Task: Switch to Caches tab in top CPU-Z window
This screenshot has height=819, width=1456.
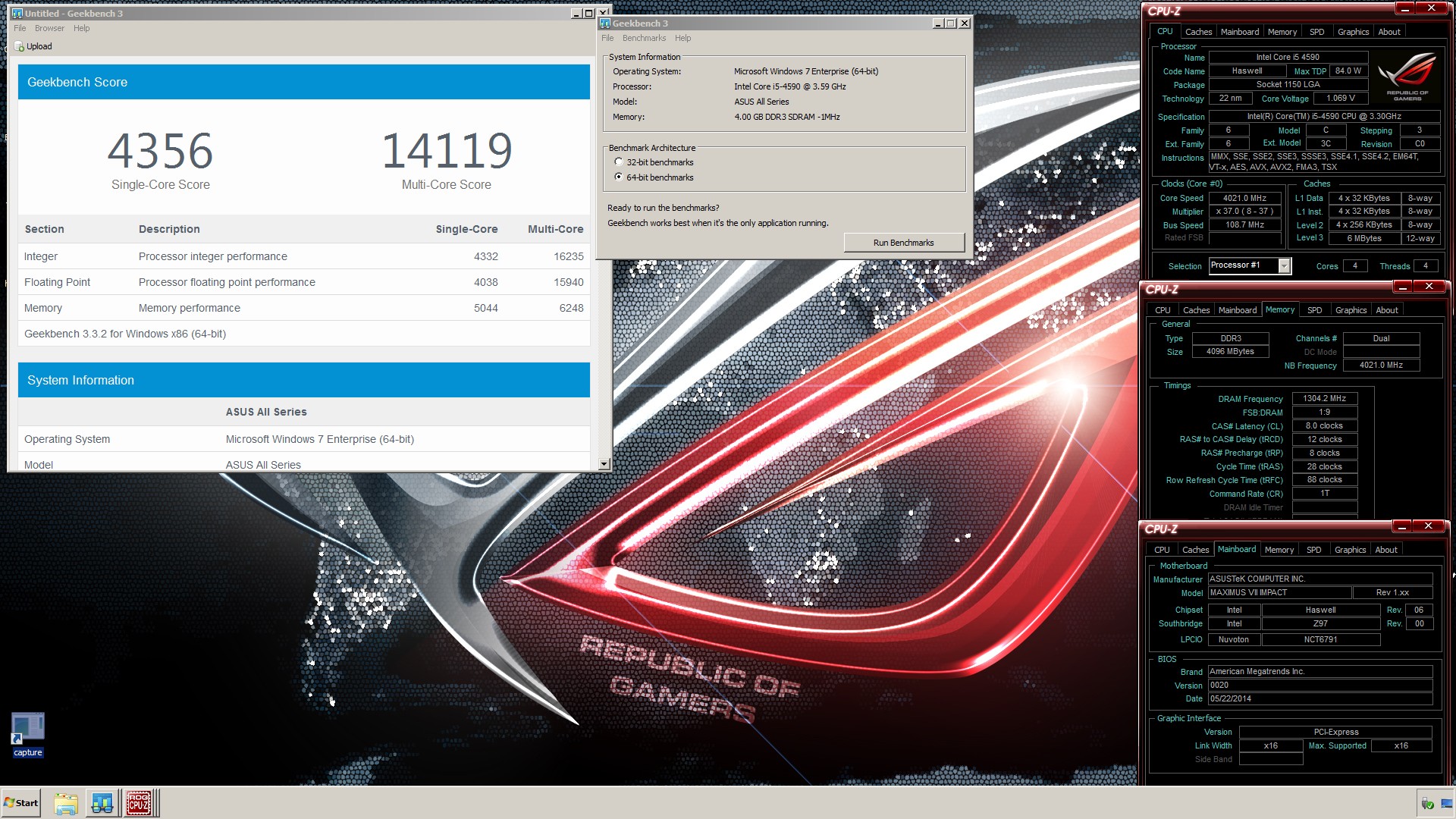Action: click(1198, 32)
